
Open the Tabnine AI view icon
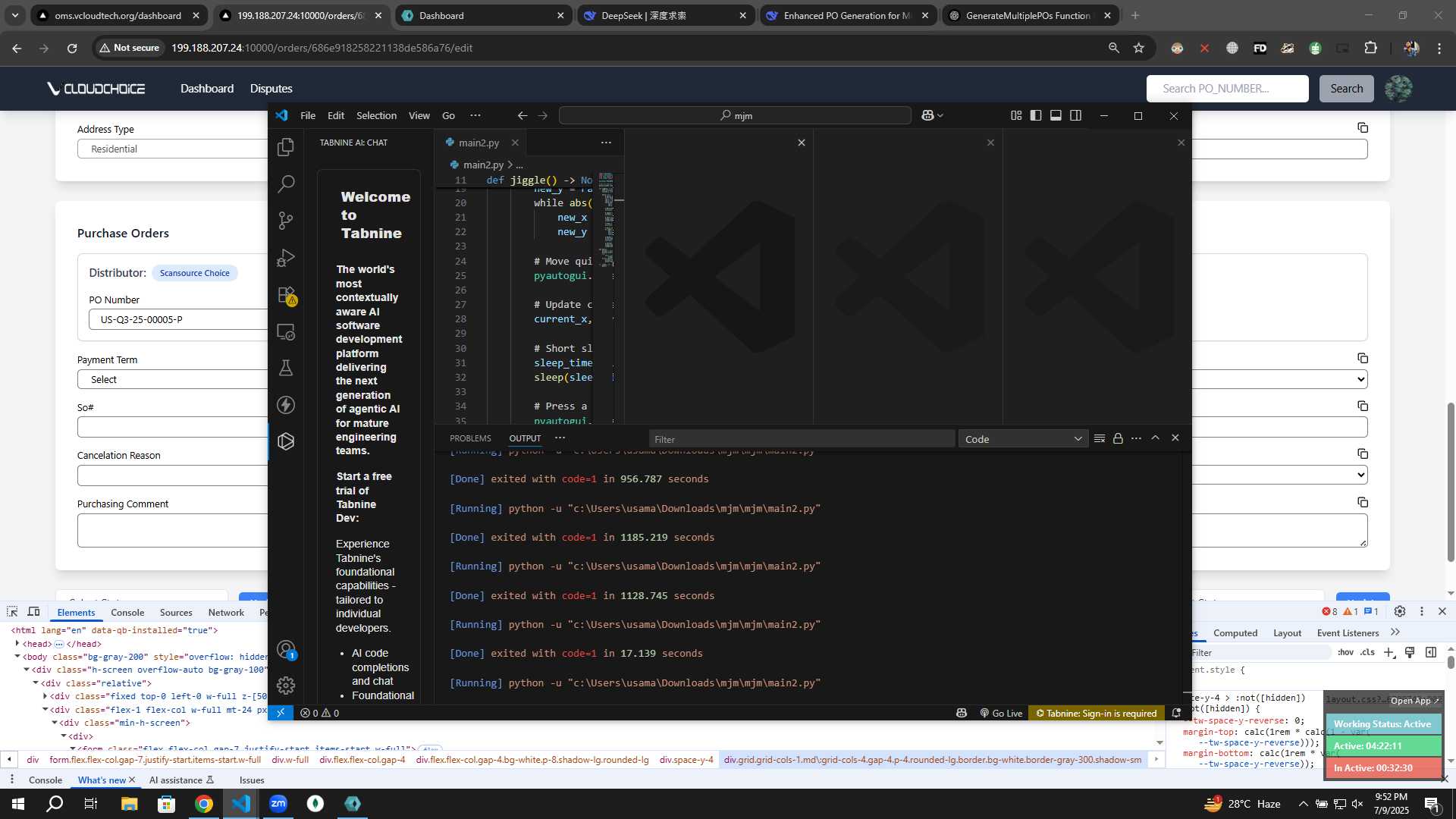(x=286, y=441)
